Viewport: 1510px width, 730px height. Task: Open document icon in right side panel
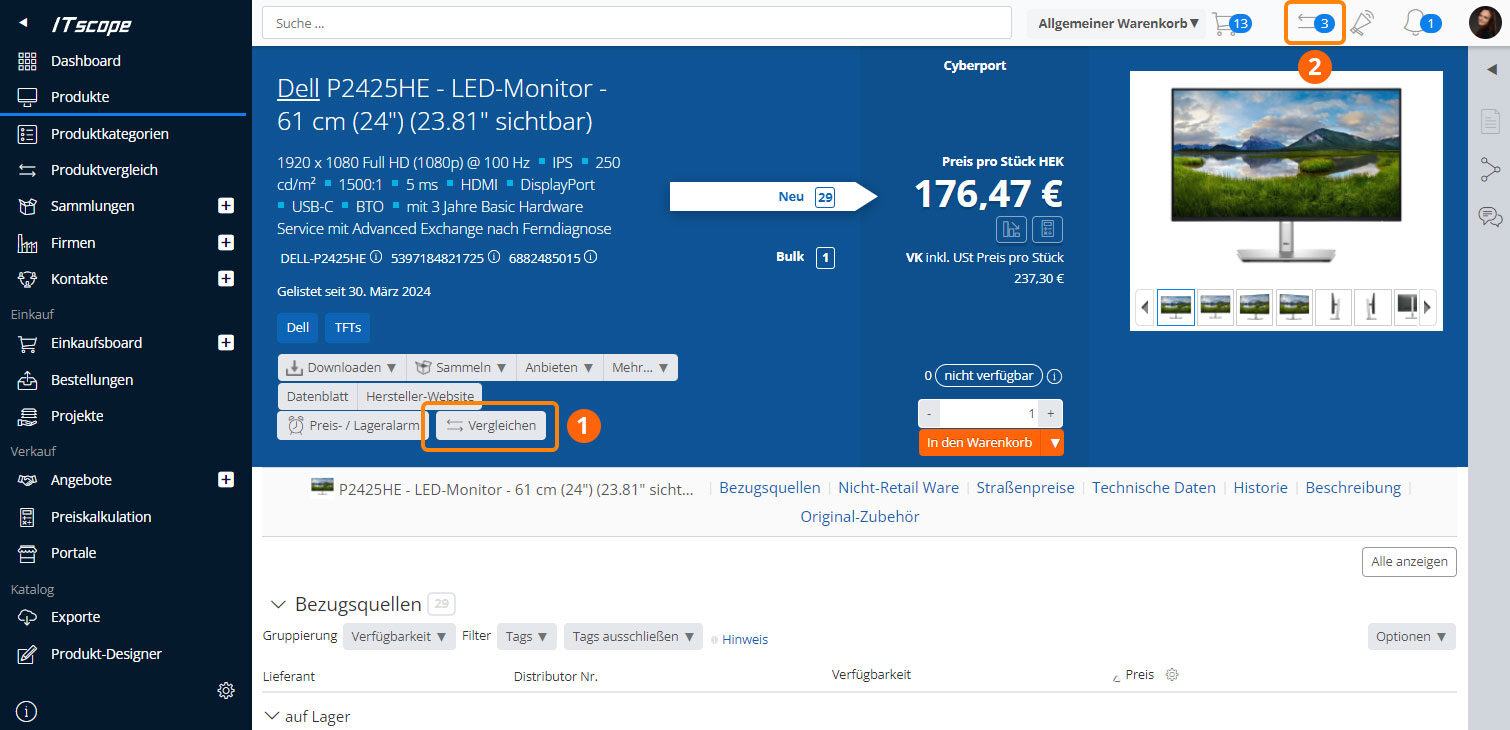click(1490, 123)
